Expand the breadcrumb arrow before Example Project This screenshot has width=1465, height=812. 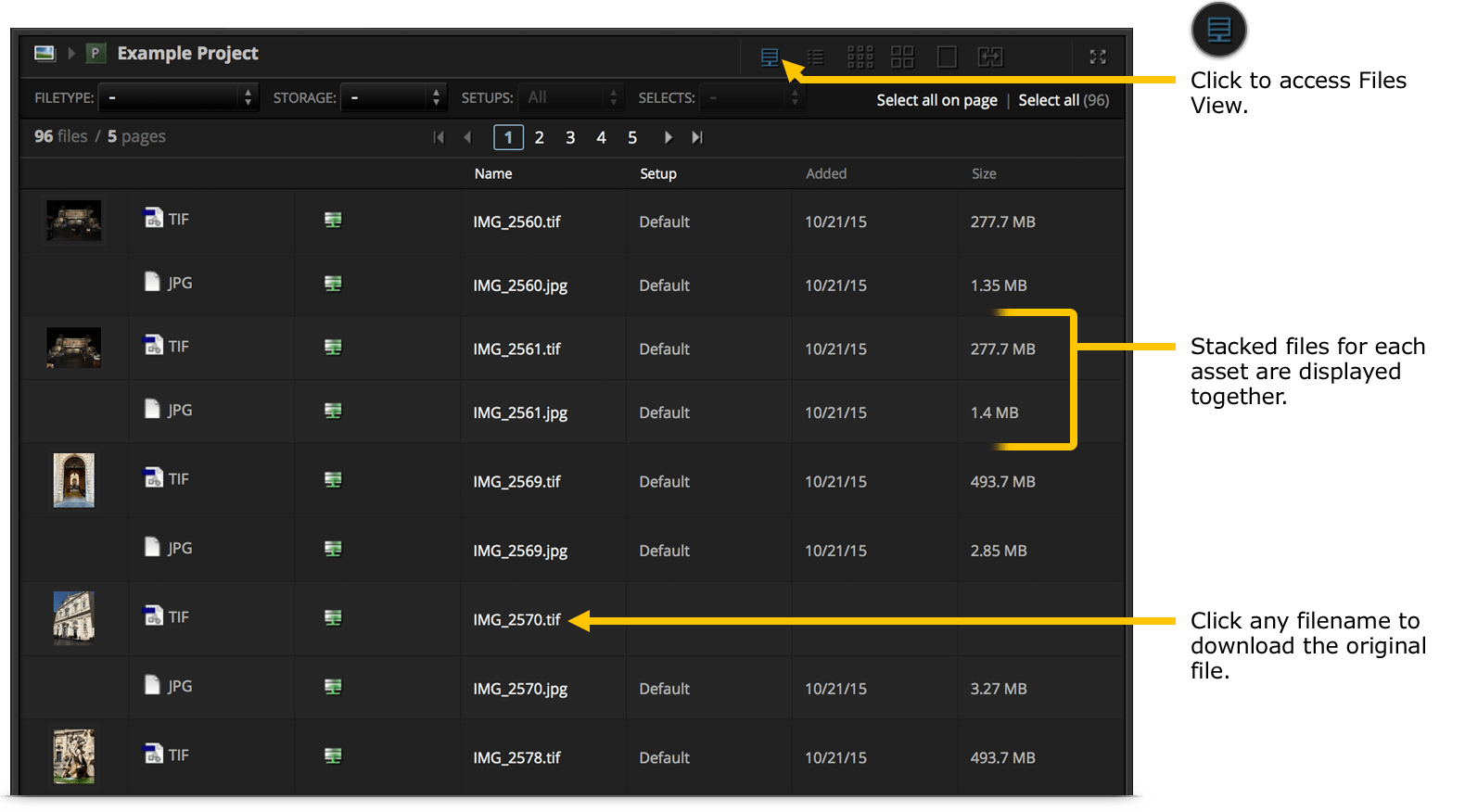pyautogui.click(x=71, y=53)
